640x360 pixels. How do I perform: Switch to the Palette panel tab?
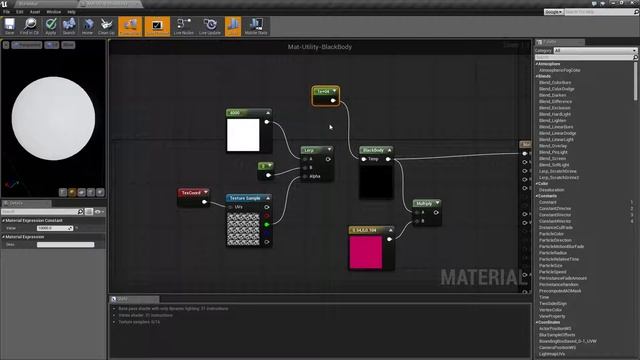pos(560,42)
